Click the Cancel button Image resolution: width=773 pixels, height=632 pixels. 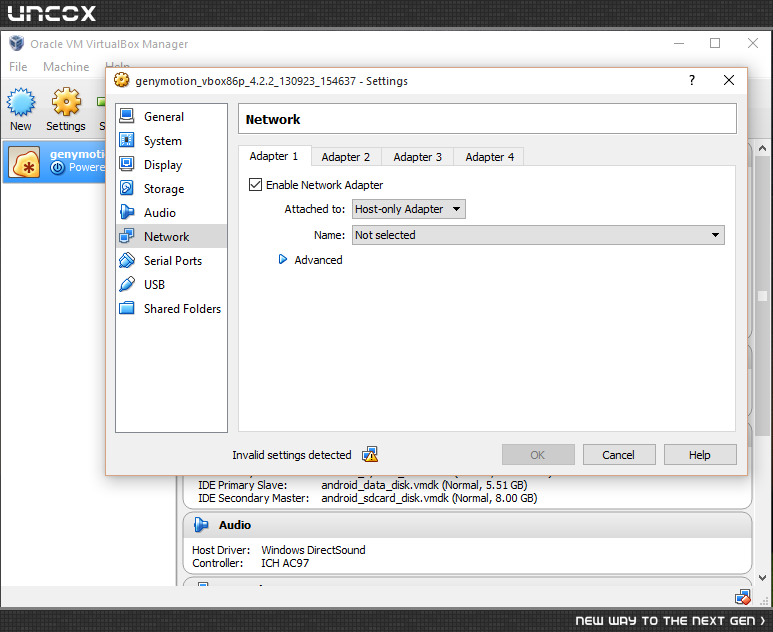tap(619, 455)
